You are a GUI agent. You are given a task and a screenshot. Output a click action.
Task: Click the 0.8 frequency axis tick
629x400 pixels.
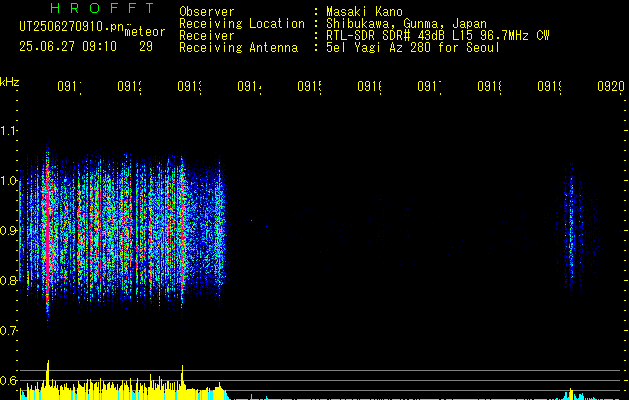pos(9,280)
